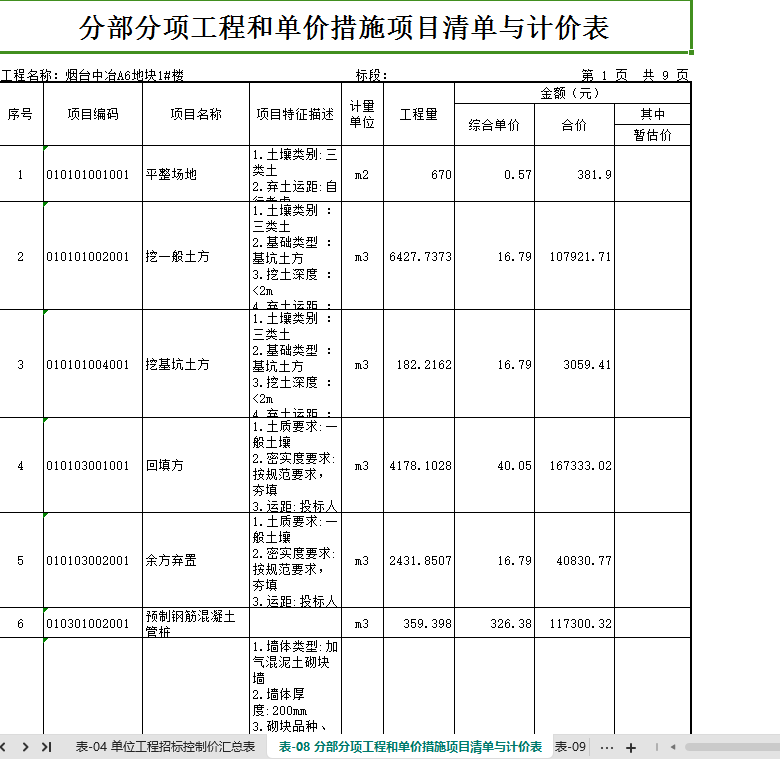This screenshot has height=759, width=780.
Task: Select total price 3059.41
Action: (575, 364)
